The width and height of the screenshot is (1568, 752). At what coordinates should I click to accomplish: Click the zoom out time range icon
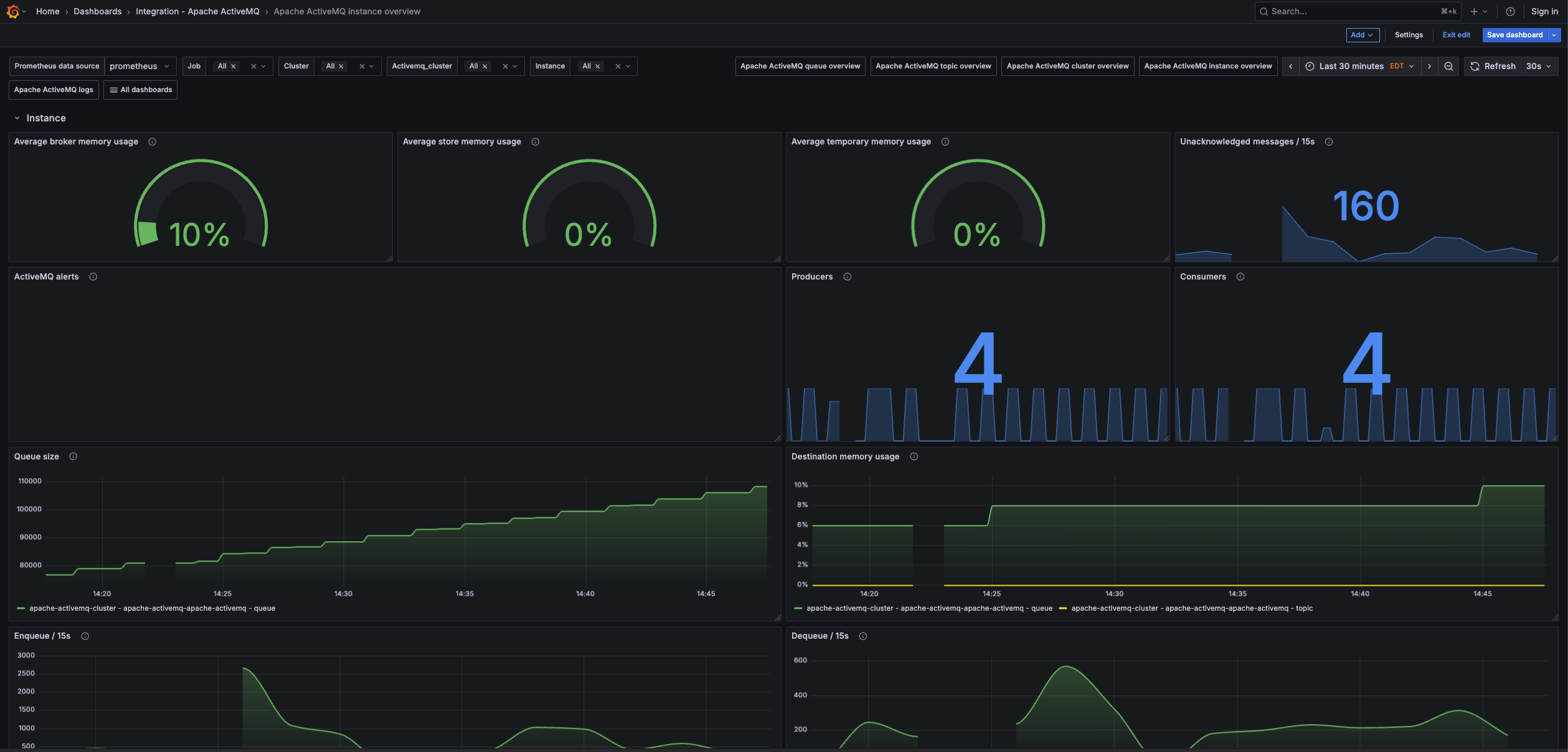(x=1448, y=66)
